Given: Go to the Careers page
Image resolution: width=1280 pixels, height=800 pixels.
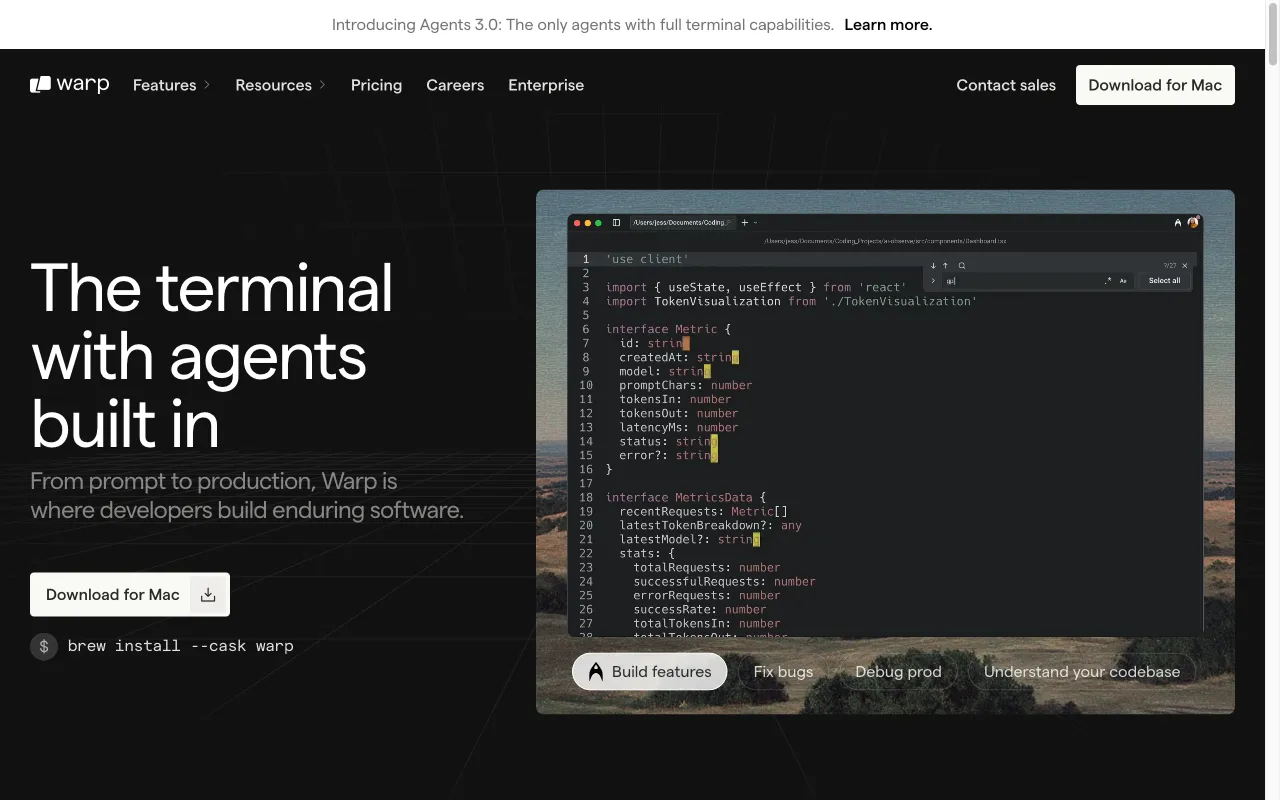Looking at the screenshot, I should (x=455, y=85).
